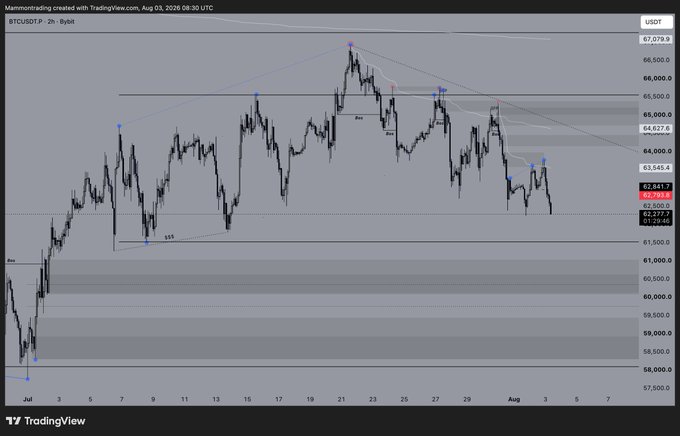Click the 21 date label on time axis
This screenshot has width=680, height=436.
click(341, 400)
